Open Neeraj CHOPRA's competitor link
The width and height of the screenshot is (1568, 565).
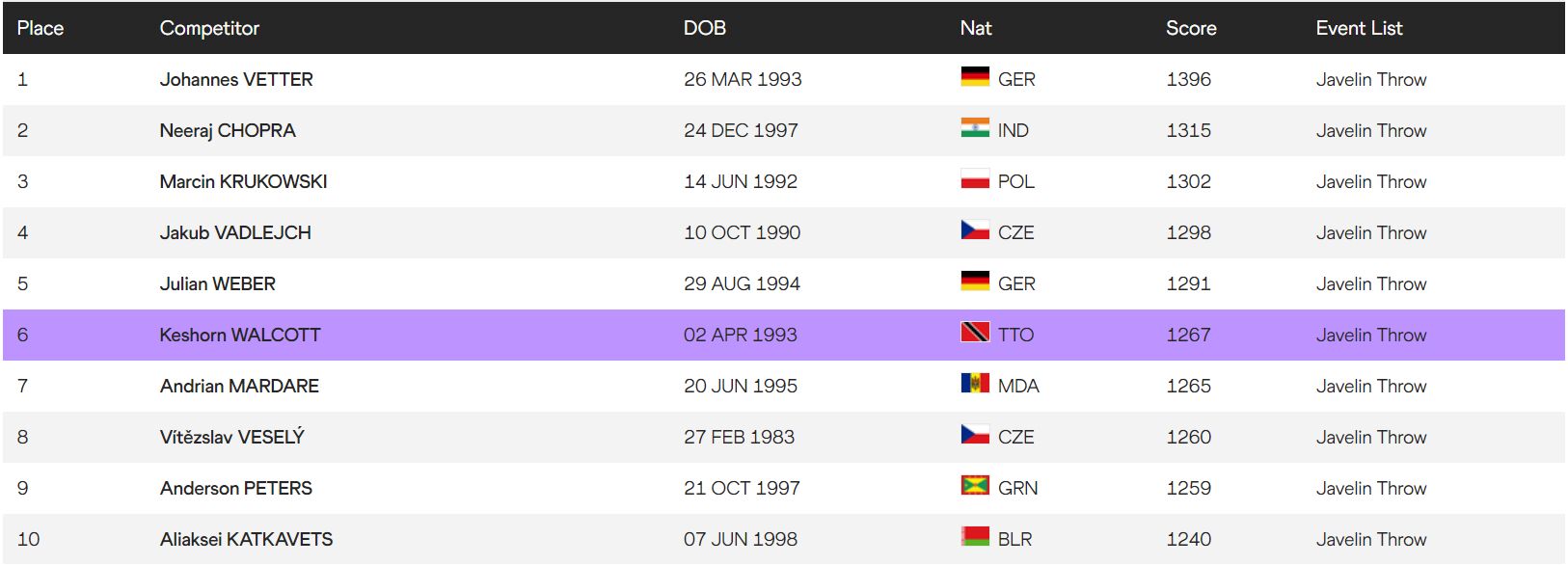pos(228,130)
